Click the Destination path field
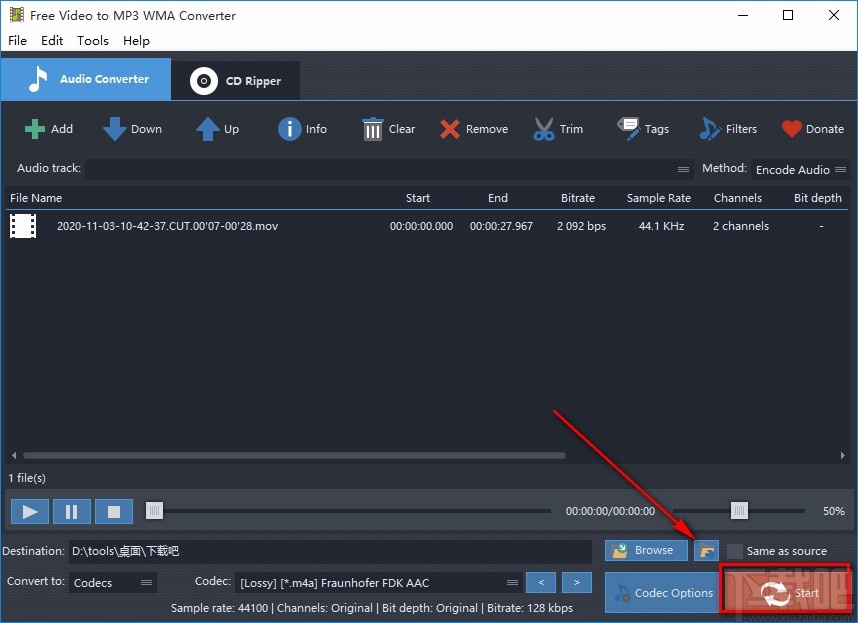Image resolution: width=858 pixels, height=623 pixels. click(330, 551)
